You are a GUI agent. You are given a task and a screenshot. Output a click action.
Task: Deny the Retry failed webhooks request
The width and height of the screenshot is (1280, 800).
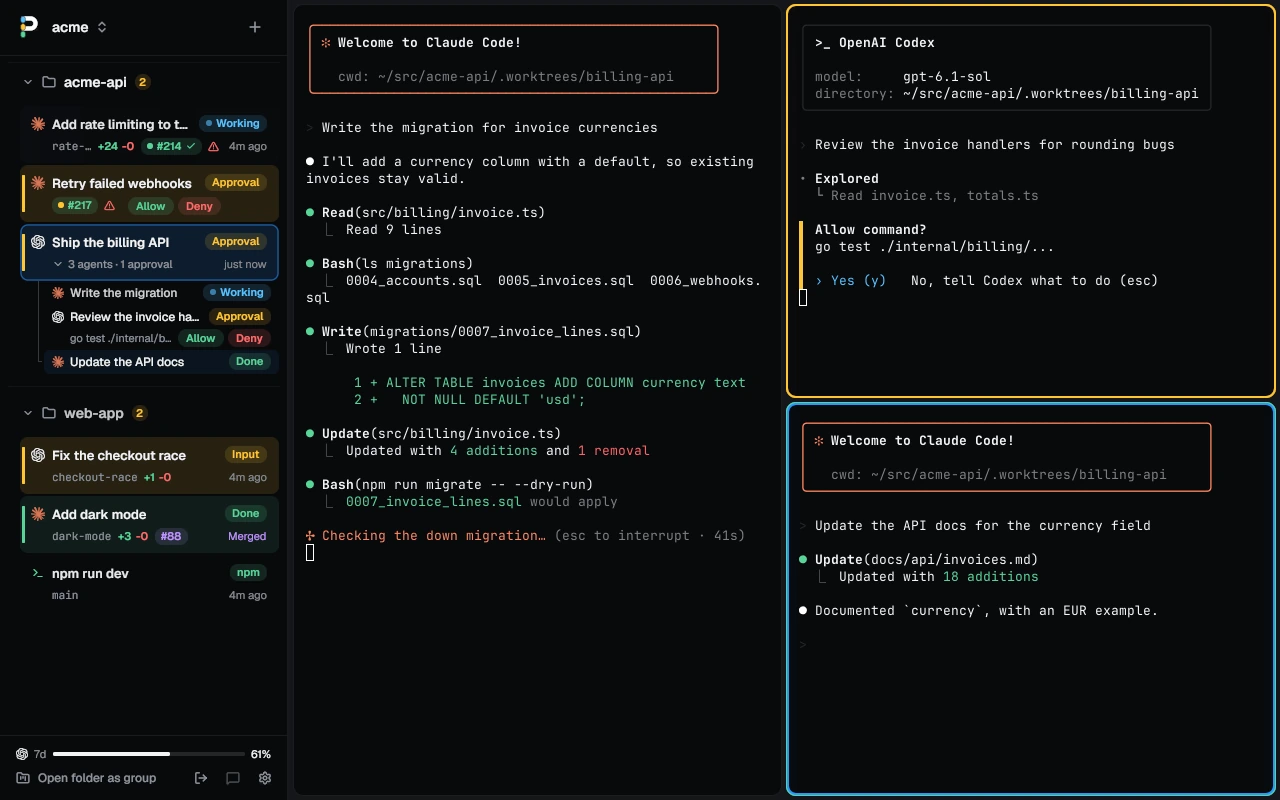(199, 206)
